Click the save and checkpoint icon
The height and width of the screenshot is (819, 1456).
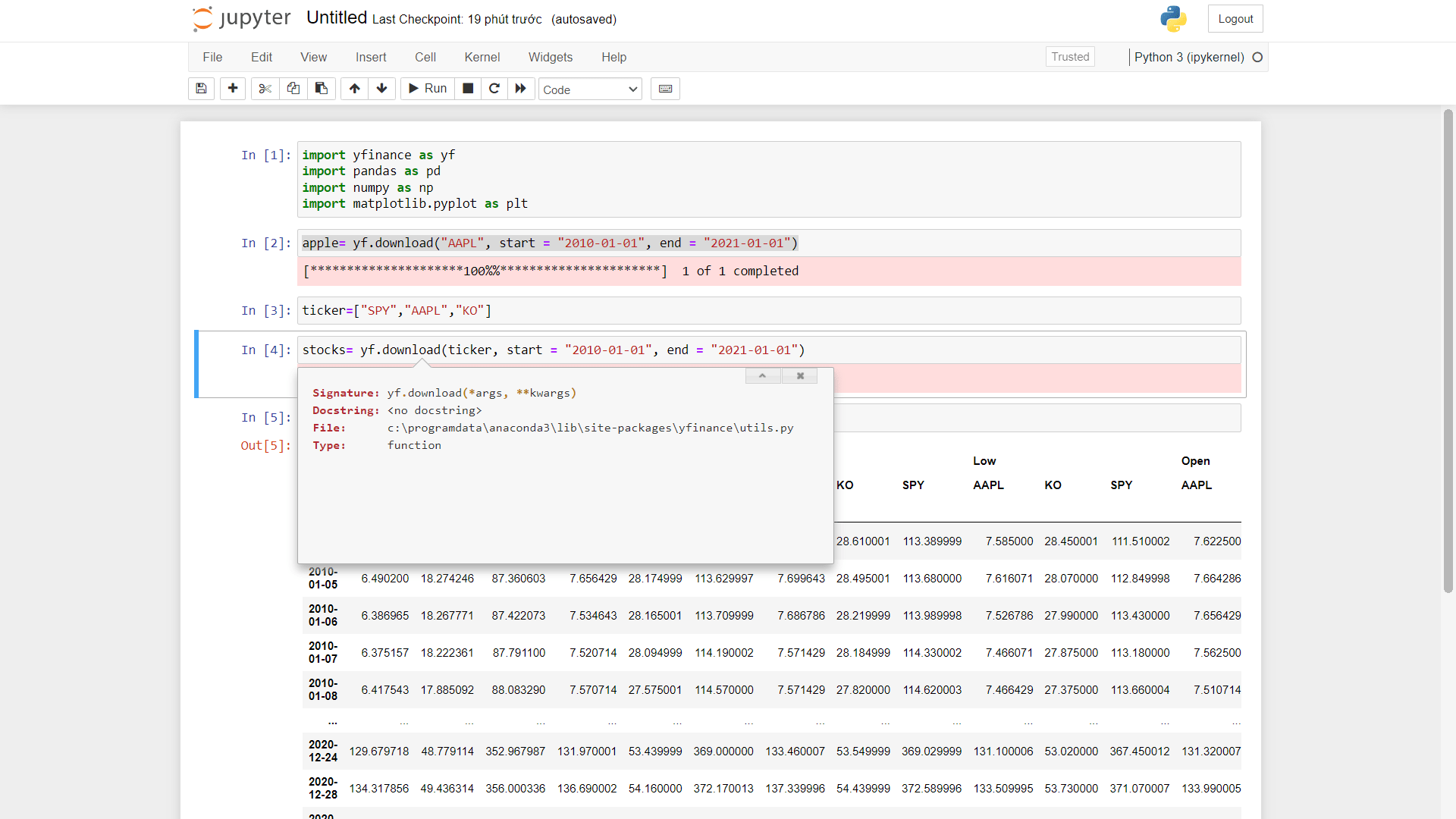click(201, 89)
